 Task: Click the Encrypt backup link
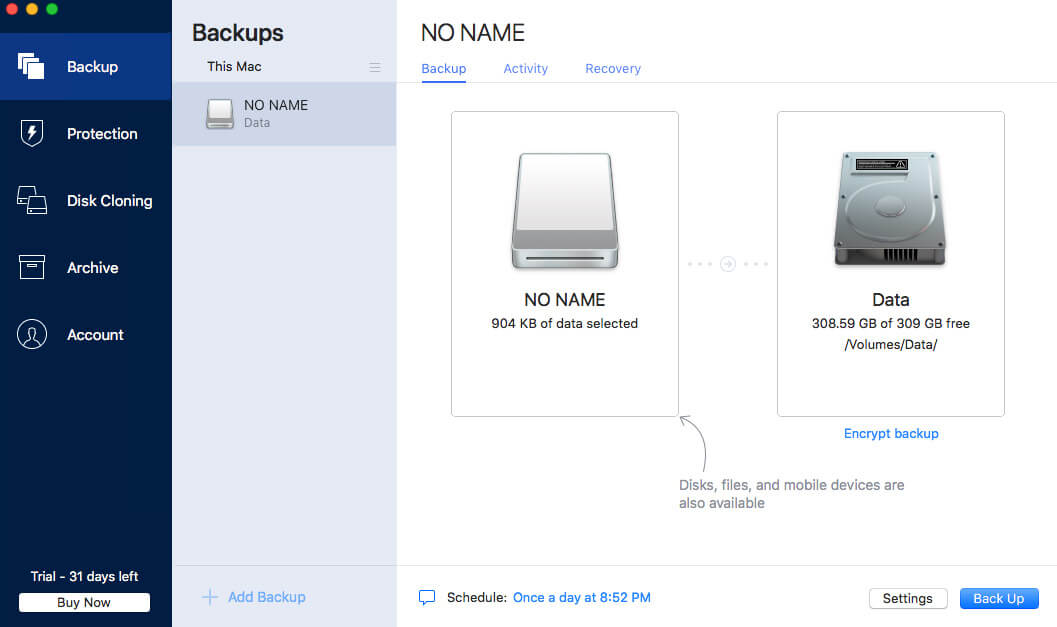[x=891, y=434]
